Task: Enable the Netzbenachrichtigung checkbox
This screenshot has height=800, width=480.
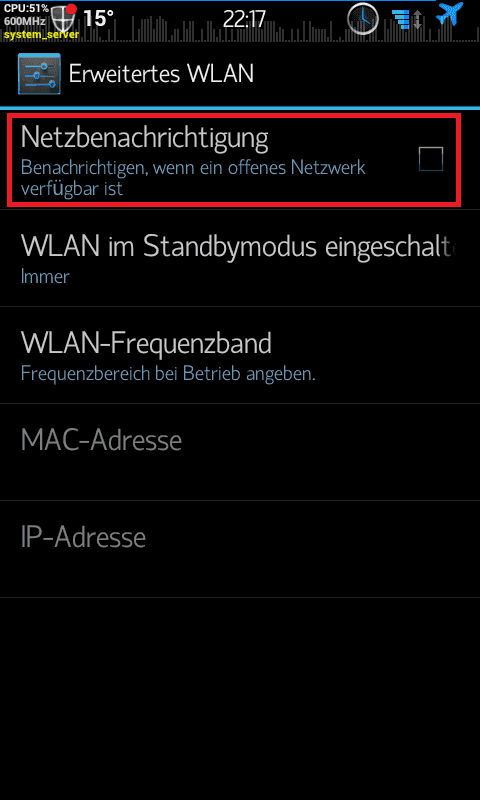Action: point(431,159)
